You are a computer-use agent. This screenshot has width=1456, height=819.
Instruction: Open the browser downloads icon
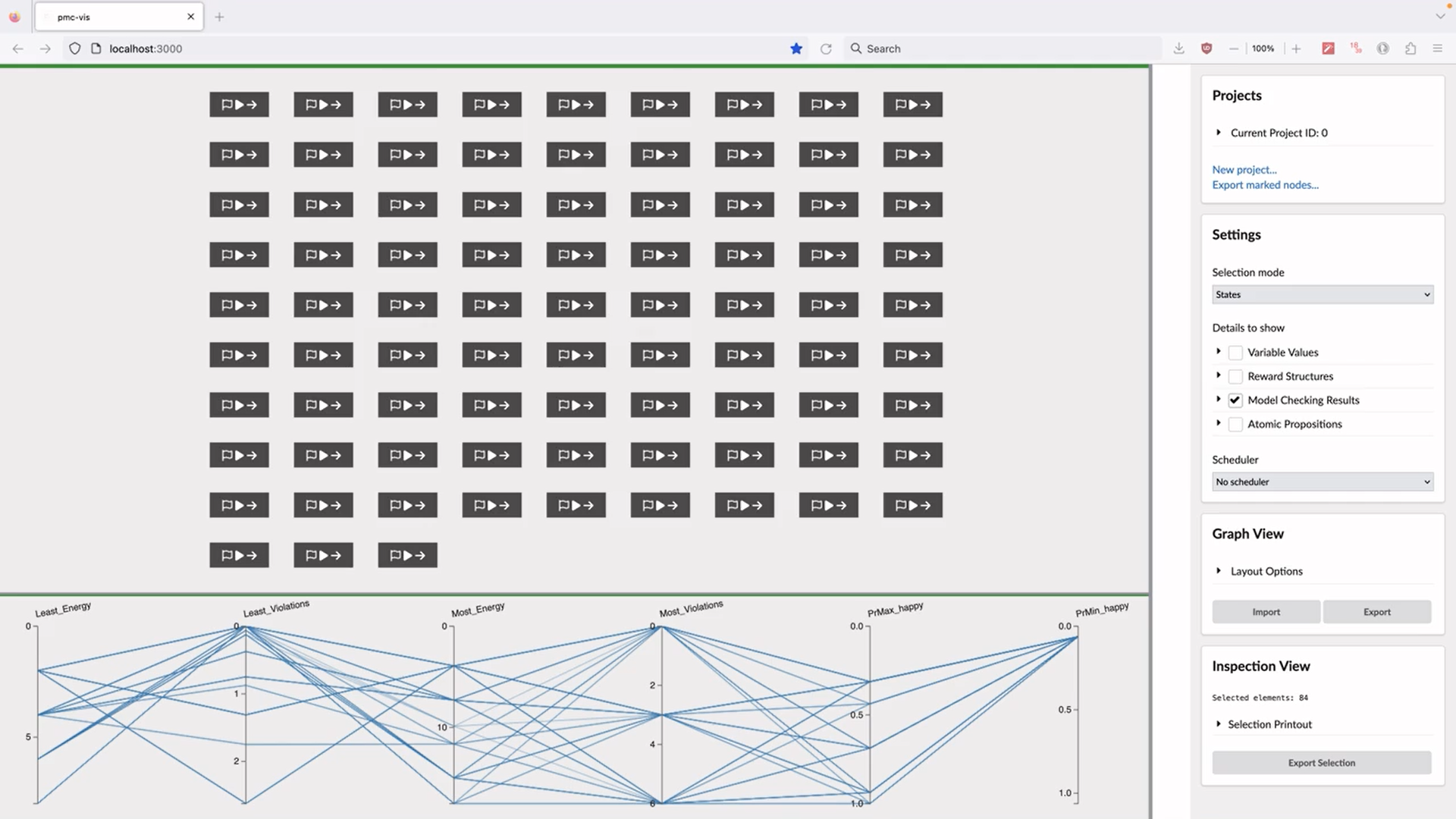[1178, 49]
